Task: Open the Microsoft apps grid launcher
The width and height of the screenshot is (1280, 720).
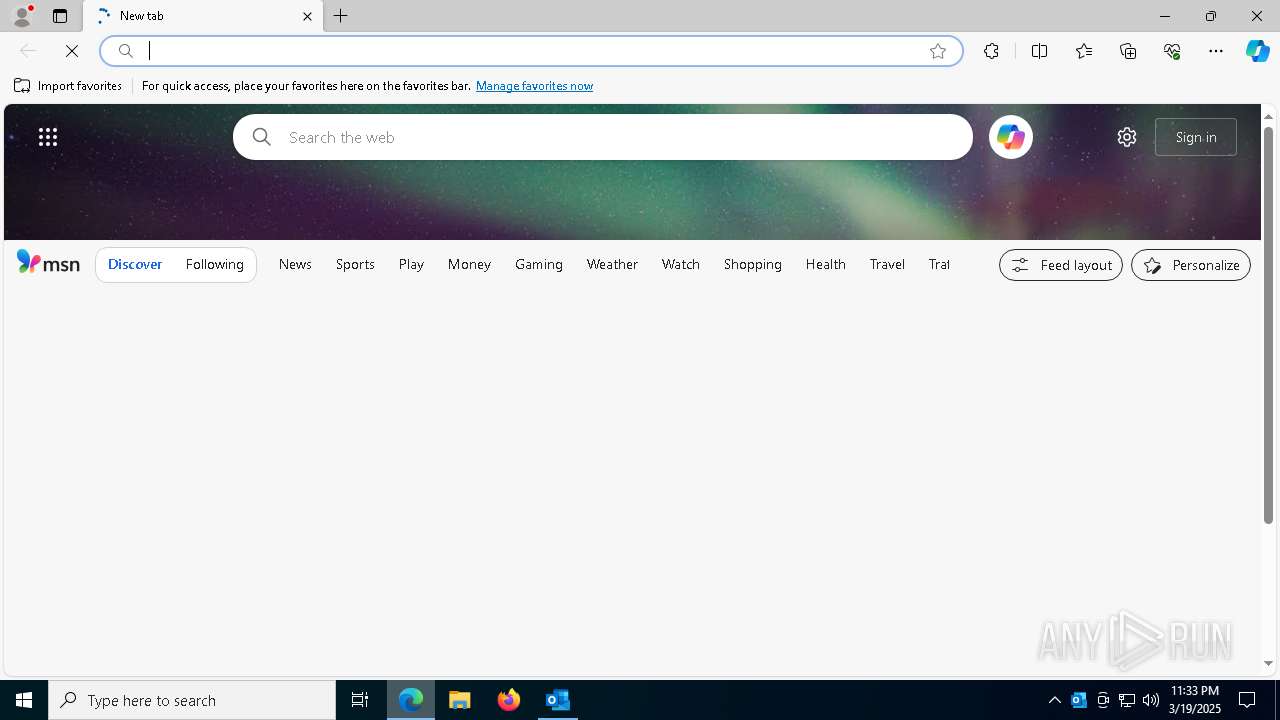Action: pos(48,137)
